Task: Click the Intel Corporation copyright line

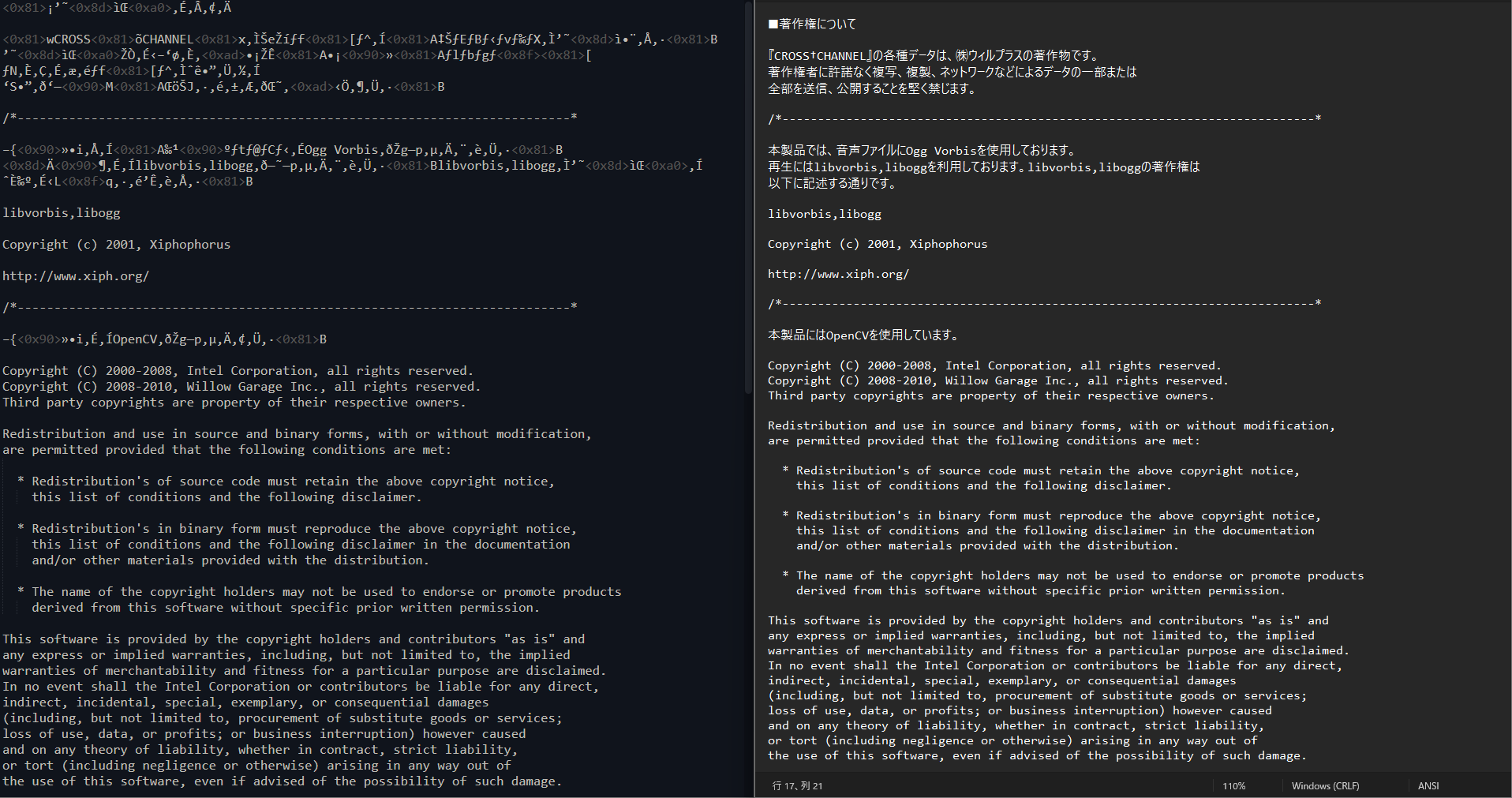Action: point(994,365)
